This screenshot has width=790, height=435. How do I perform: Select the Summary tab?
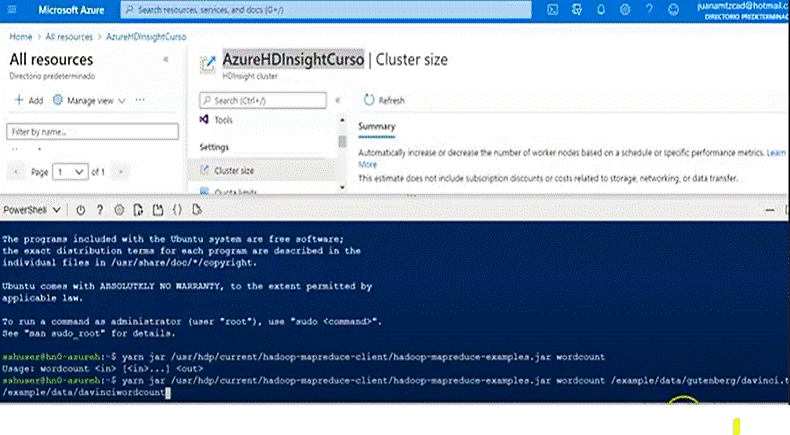pyautogui.click(x=376, y=127)
